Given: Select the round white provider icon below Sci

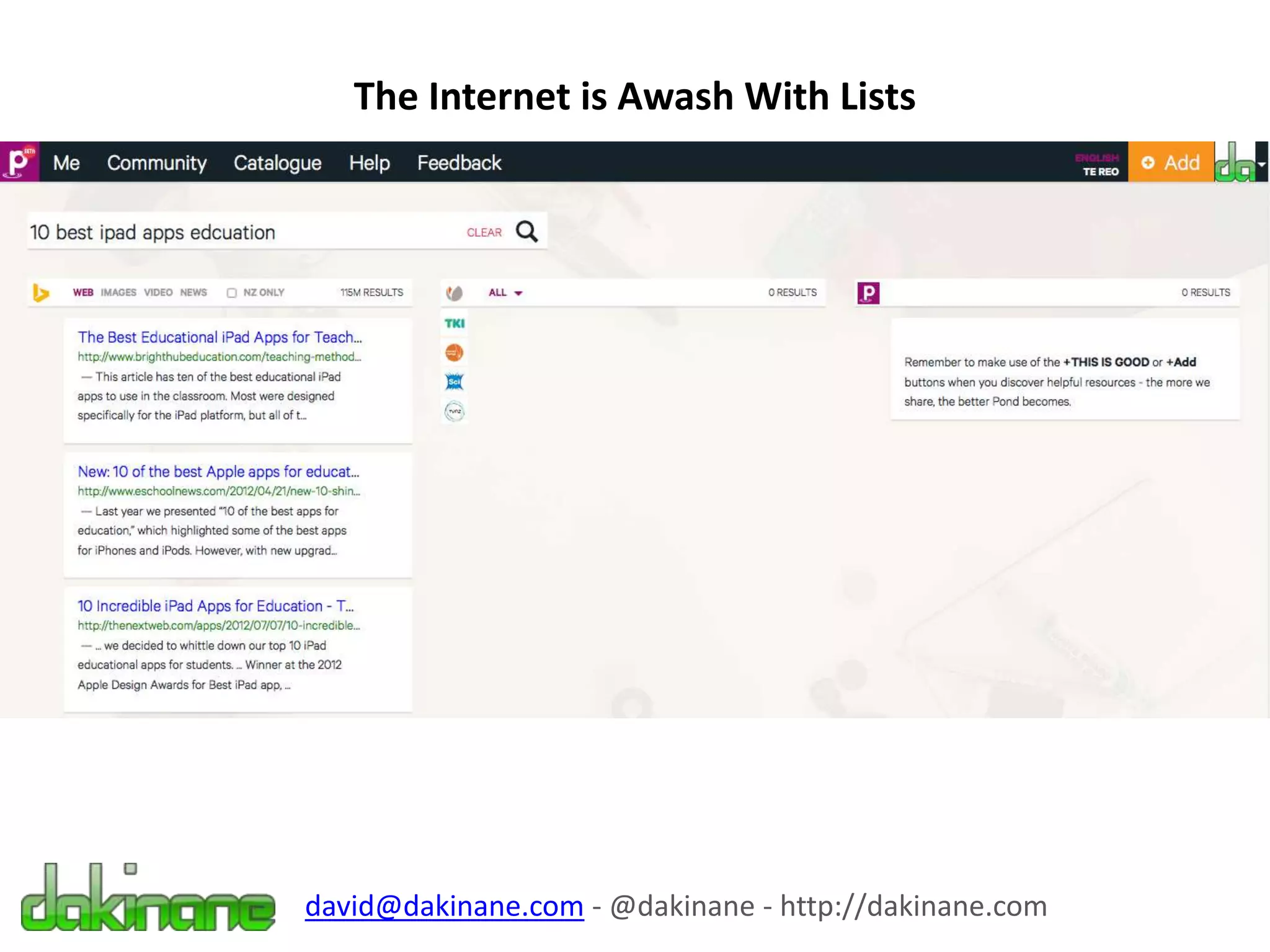Looking at the screenshot, I should click(455, 411).
